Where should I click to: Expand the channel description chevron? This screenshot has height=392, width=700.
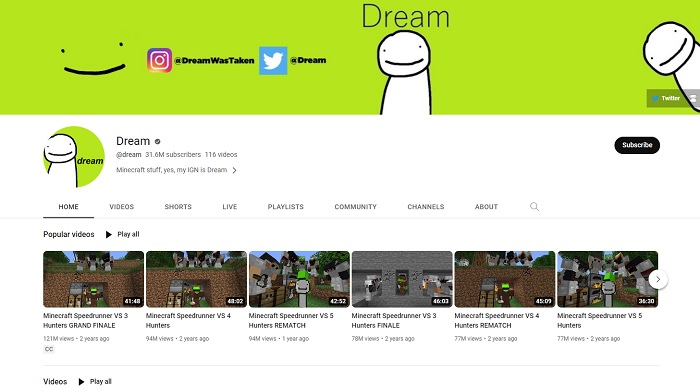pos(234,170)
